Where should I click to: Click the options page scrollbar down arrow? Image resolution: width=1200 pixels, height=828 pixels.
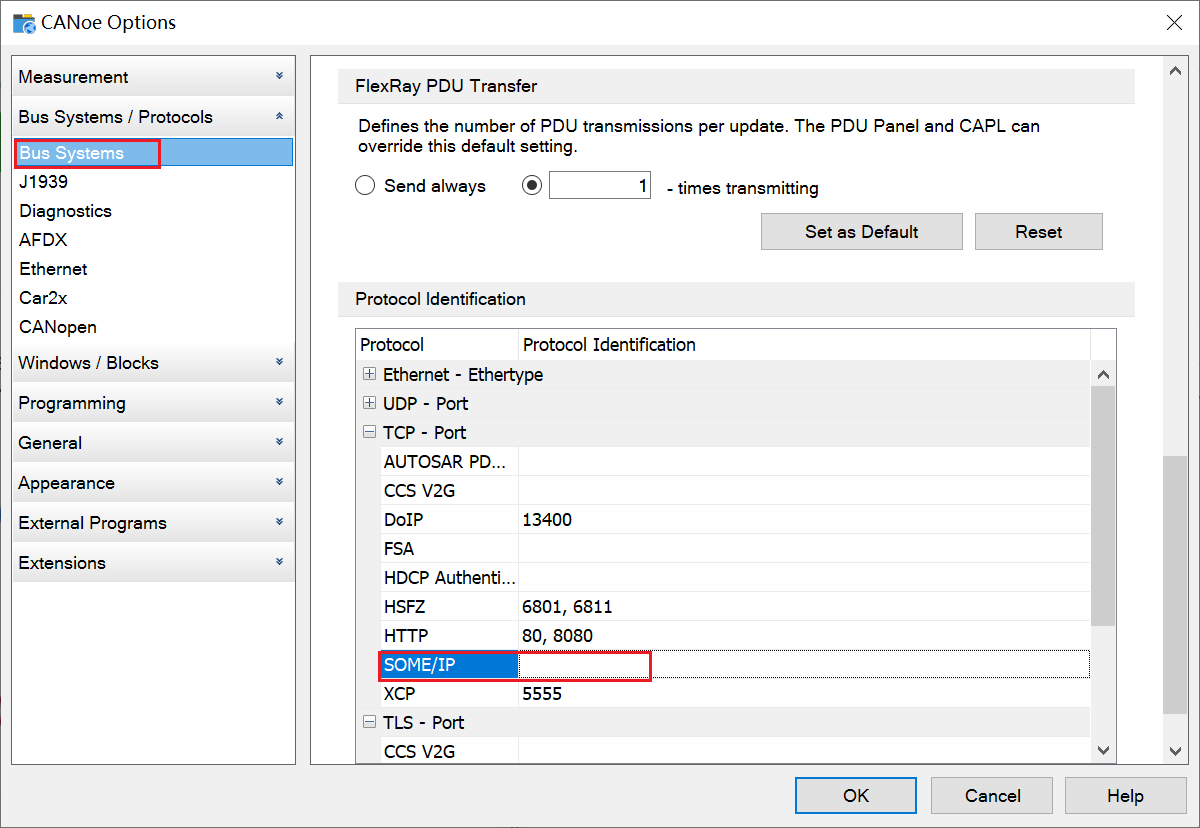(1174, 750)
